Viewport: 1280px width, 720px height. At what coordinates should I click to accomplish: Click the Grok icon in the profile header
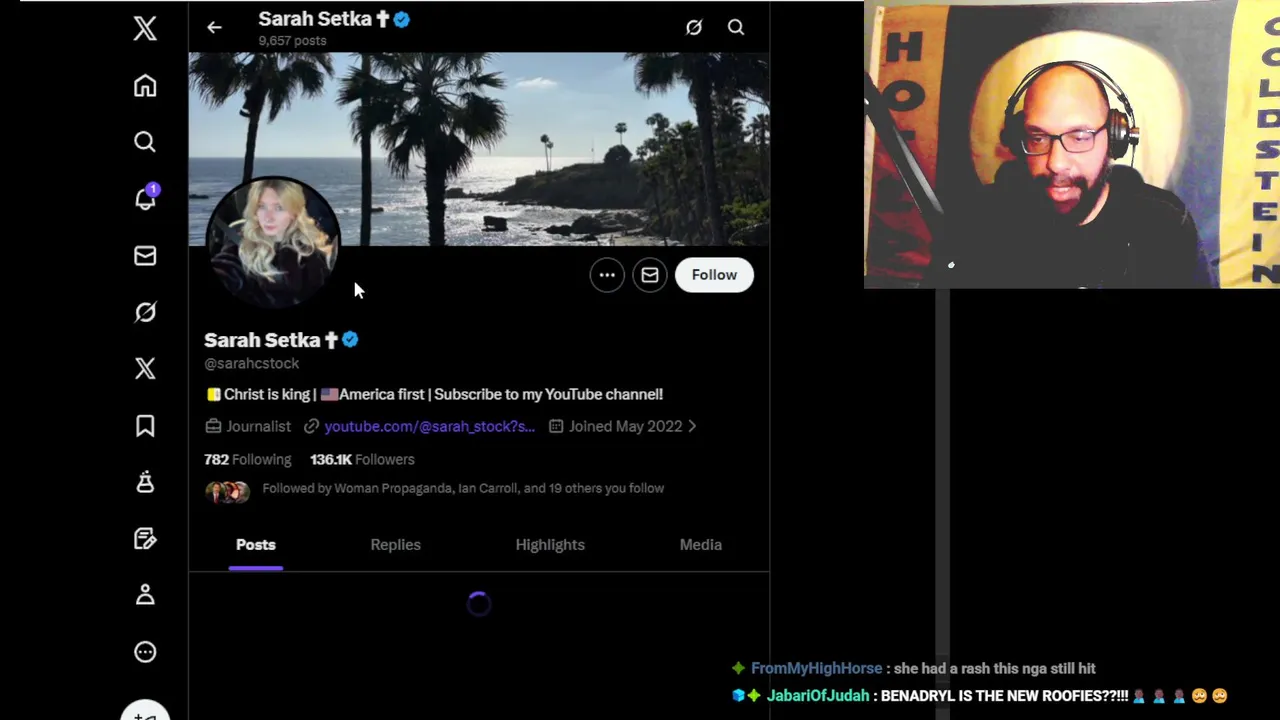click(694, 28)
